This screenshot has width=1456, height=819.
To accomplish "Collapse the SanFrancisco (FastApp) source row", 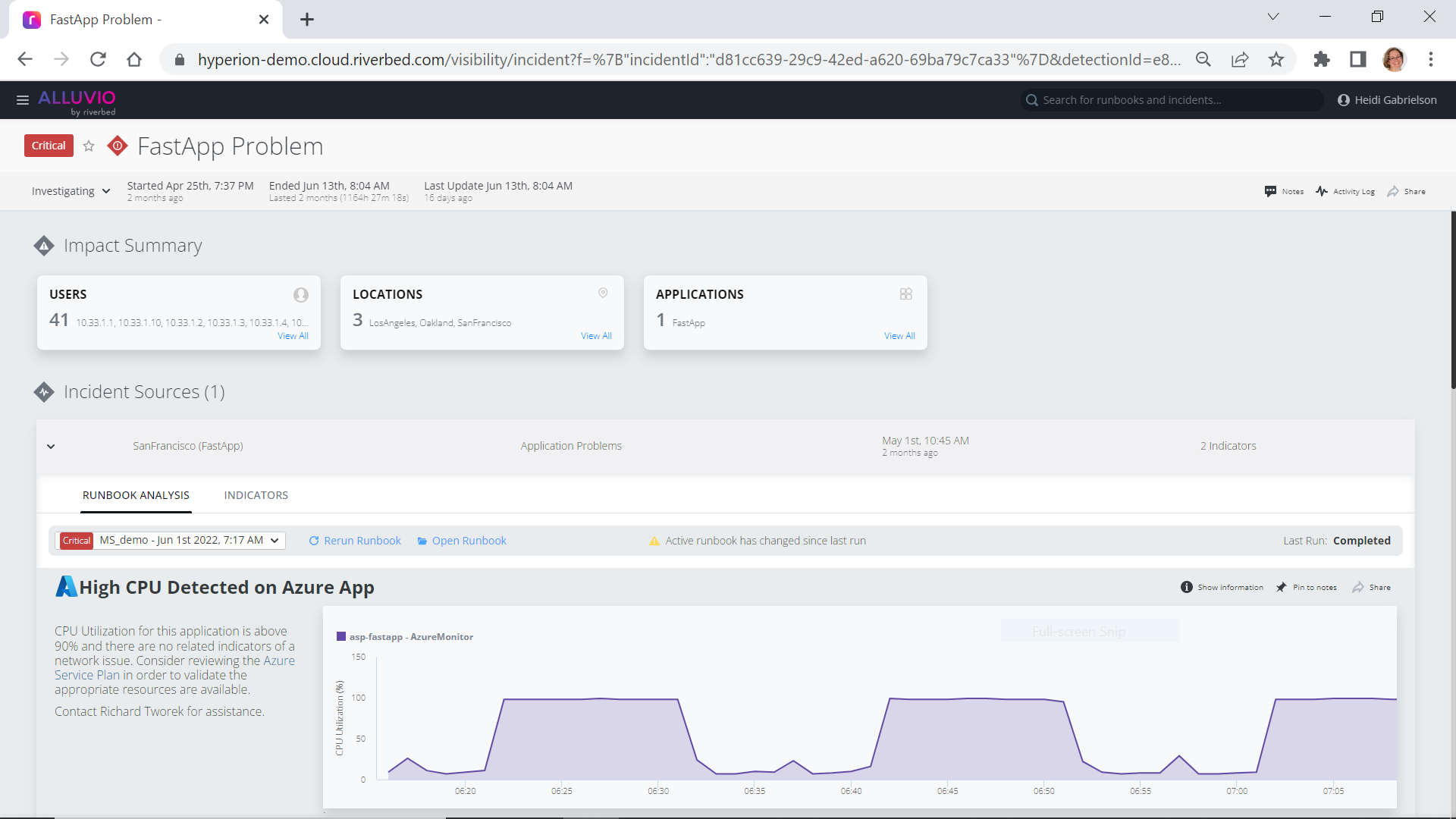I will point(51,447).
